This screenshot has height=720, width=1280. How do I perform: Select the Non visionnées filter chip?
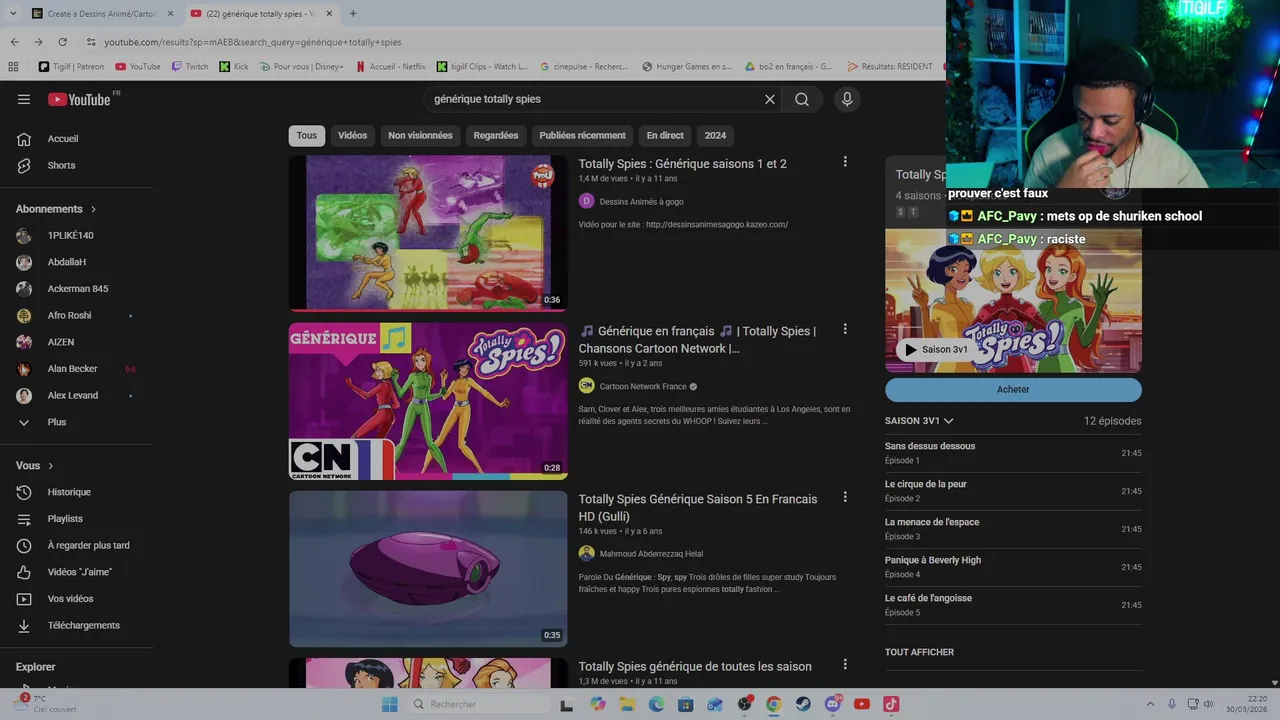[420, 135]
